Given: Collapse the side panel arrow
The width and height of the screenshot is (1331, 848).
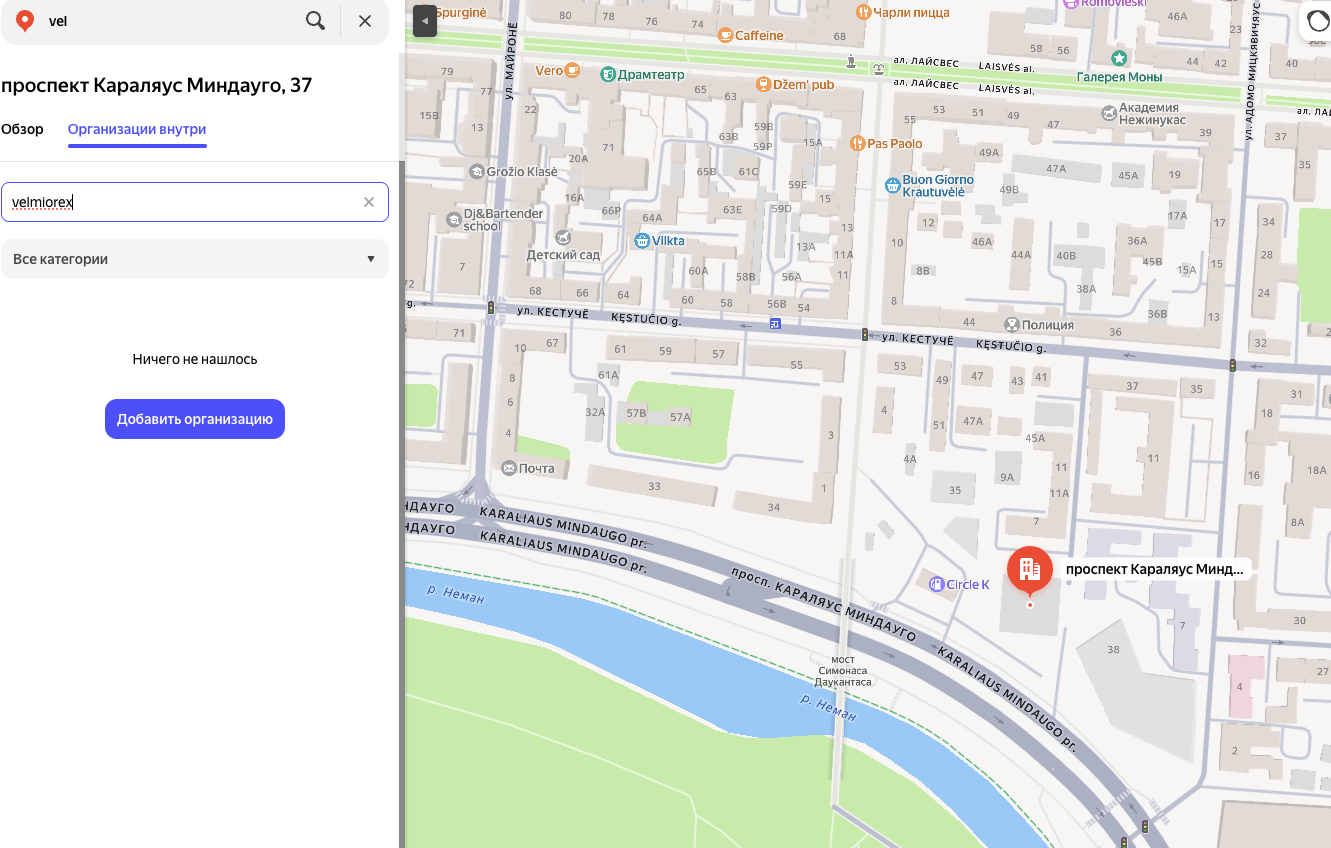Looking at the screenshot, I should 425,20.
